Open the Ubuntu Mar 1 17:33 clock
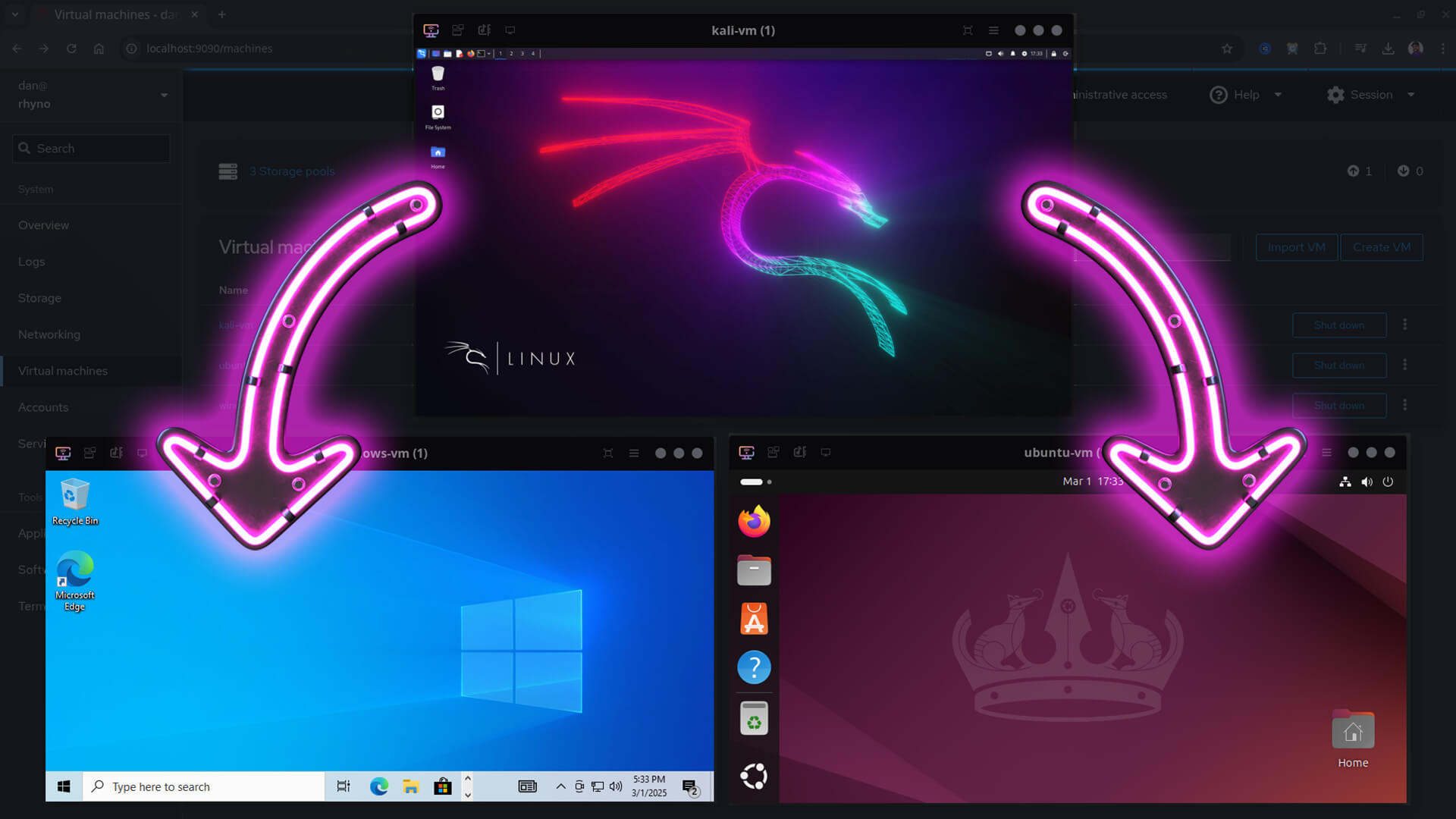1456x819 pixels. (x=1093, y=482)
